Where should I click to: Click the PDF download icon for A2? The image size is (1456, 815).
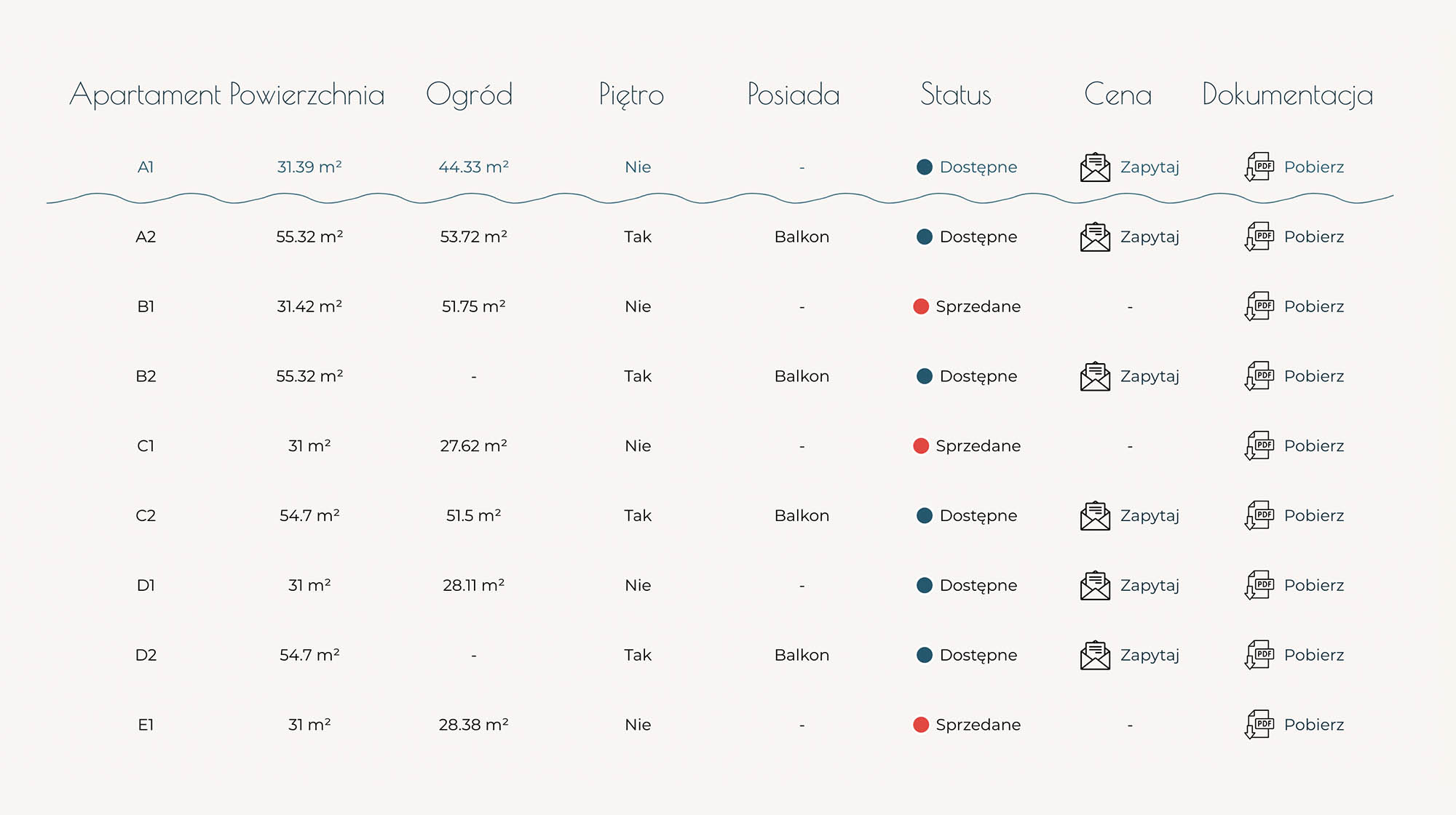point(1259,237)
